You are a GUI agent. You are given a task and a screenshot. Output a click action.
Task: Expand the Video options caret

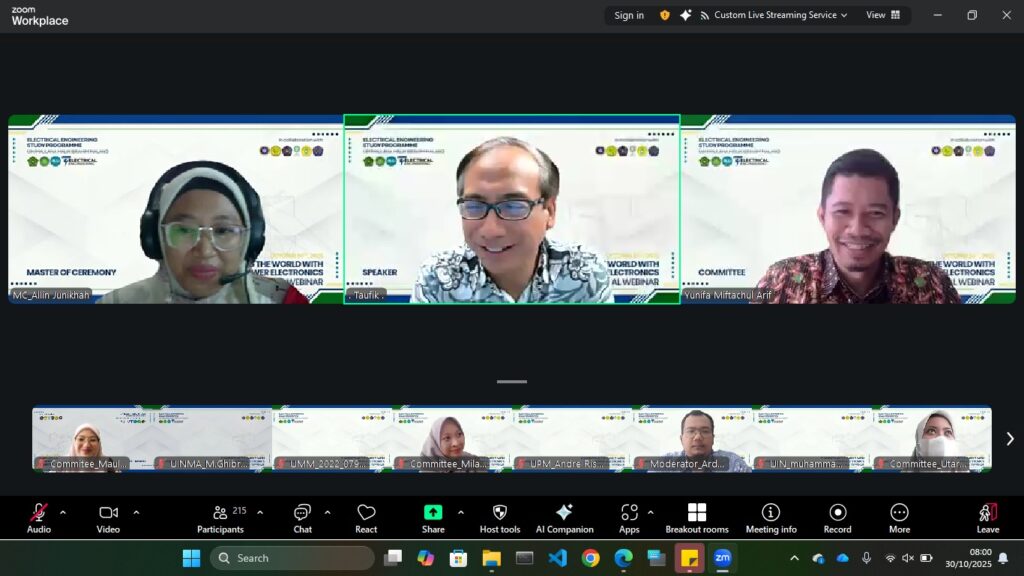[x=136, y=513]
